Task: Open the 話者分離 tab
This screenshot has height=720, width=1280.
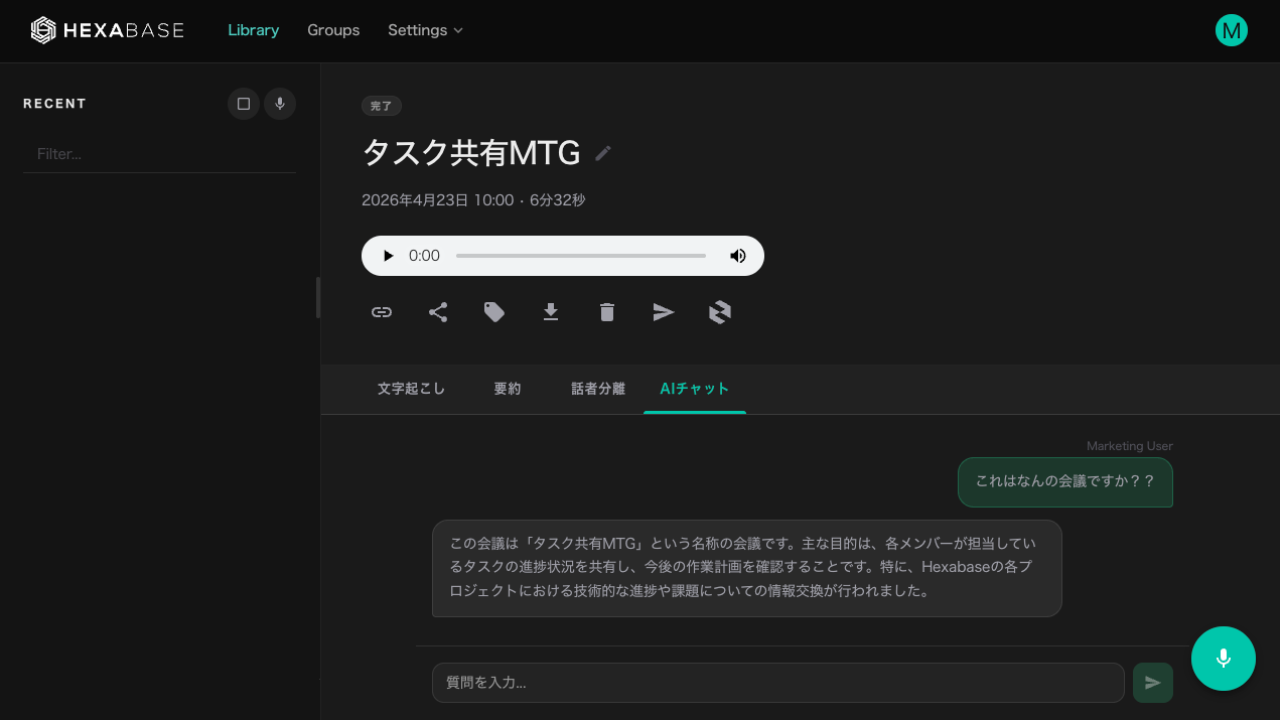Action: 598,389
